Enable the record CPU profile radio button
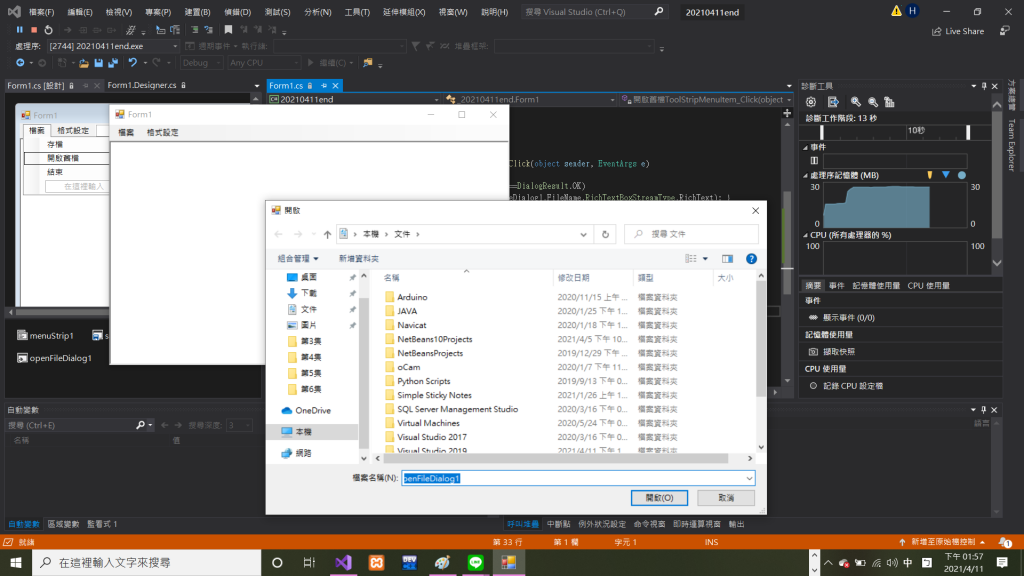This screenshot has width=1024, height=576. click(x=813, y=386)
